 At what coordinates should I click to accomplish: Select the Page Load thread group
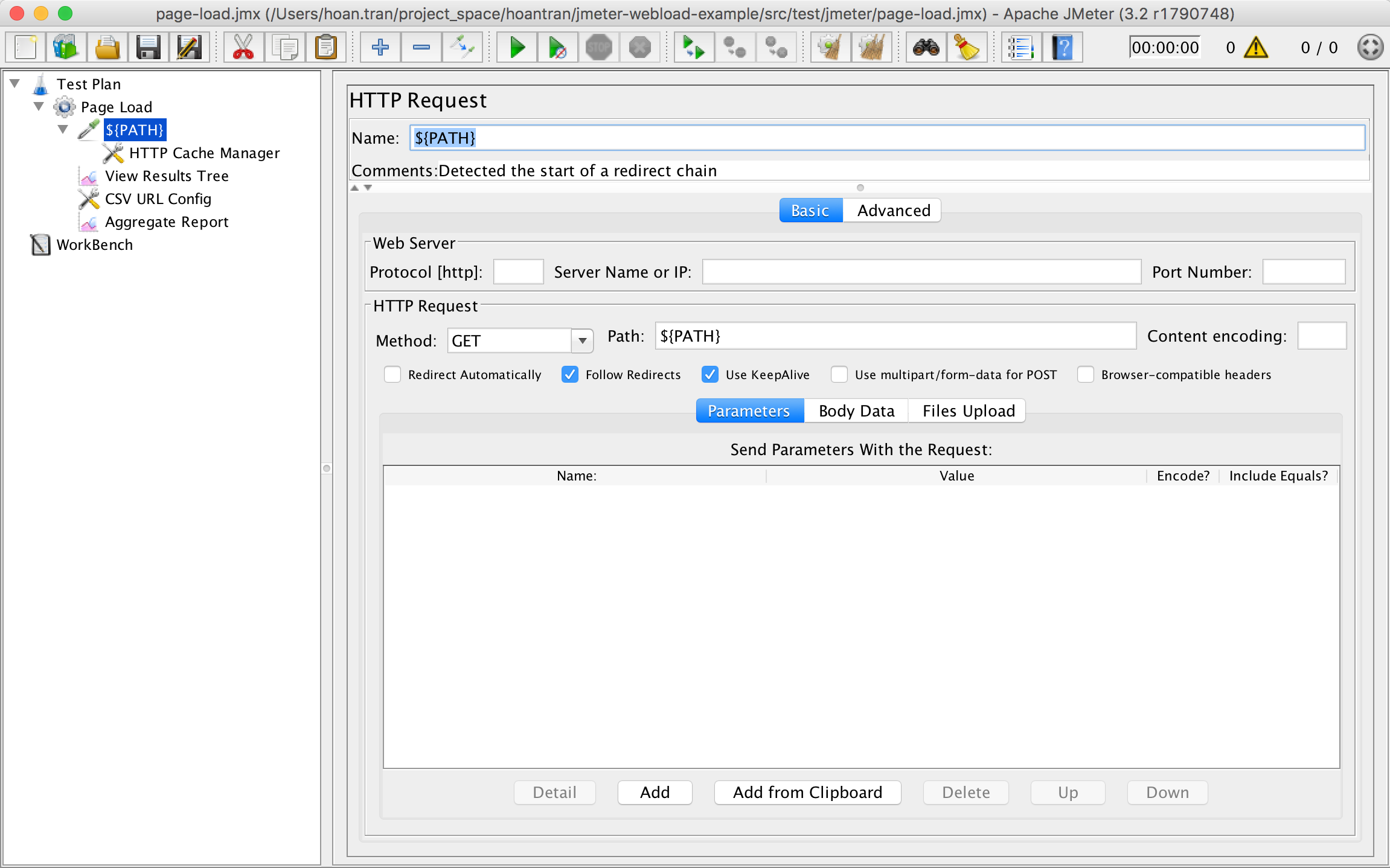(x=117, y=107)
